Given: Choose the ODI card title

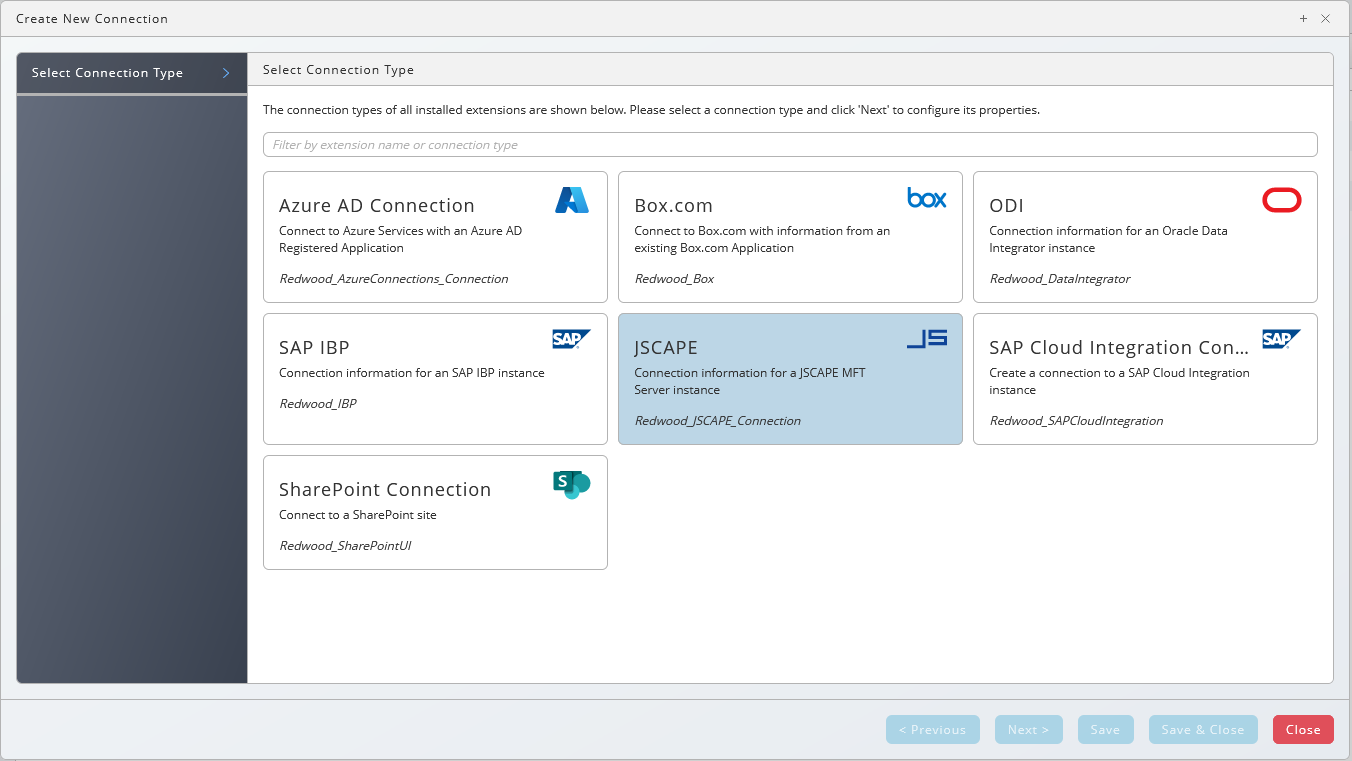Looking at the screenshot, I should [x=1007, y=206].
